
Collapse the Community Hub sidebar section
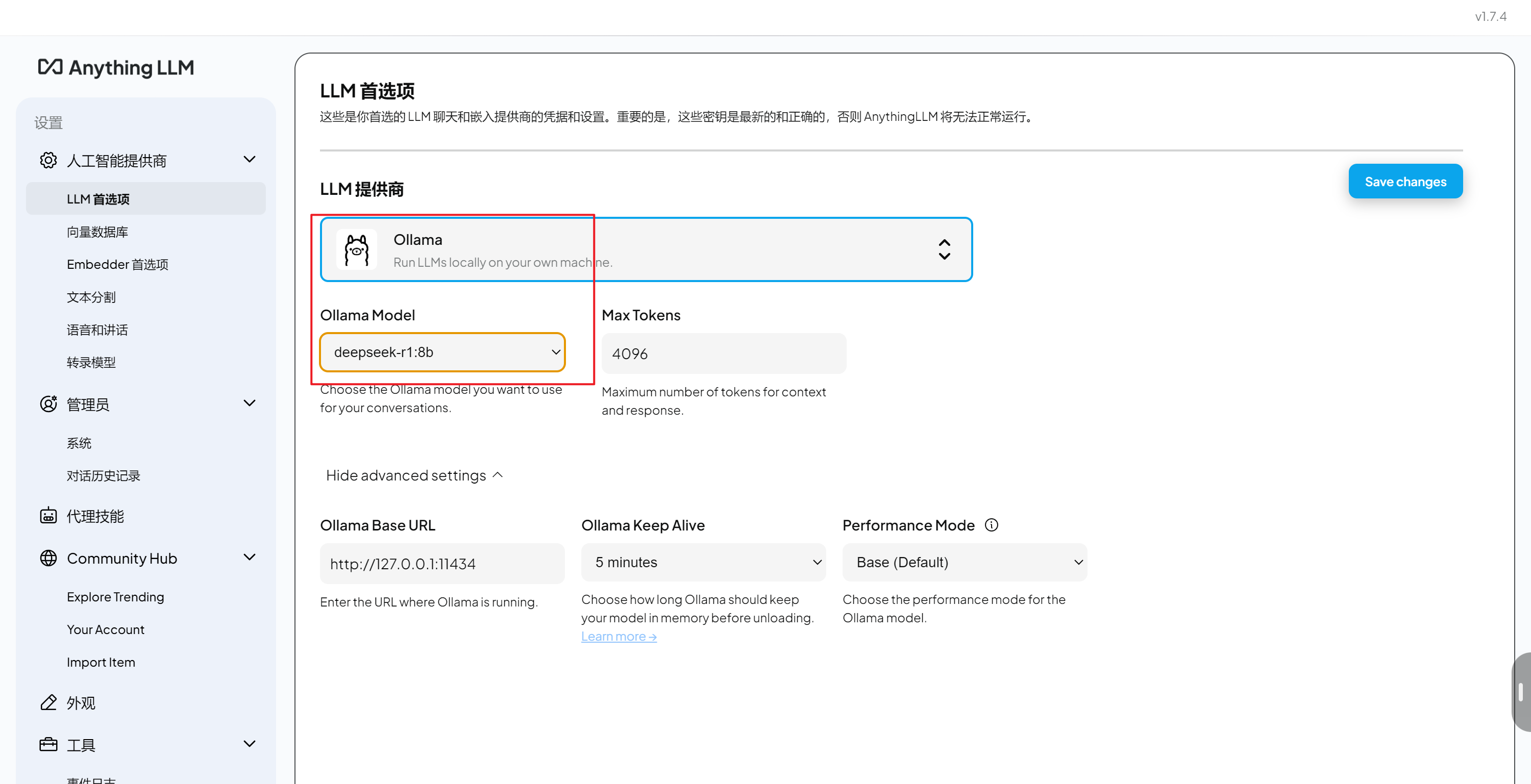[x=249, y=558]
